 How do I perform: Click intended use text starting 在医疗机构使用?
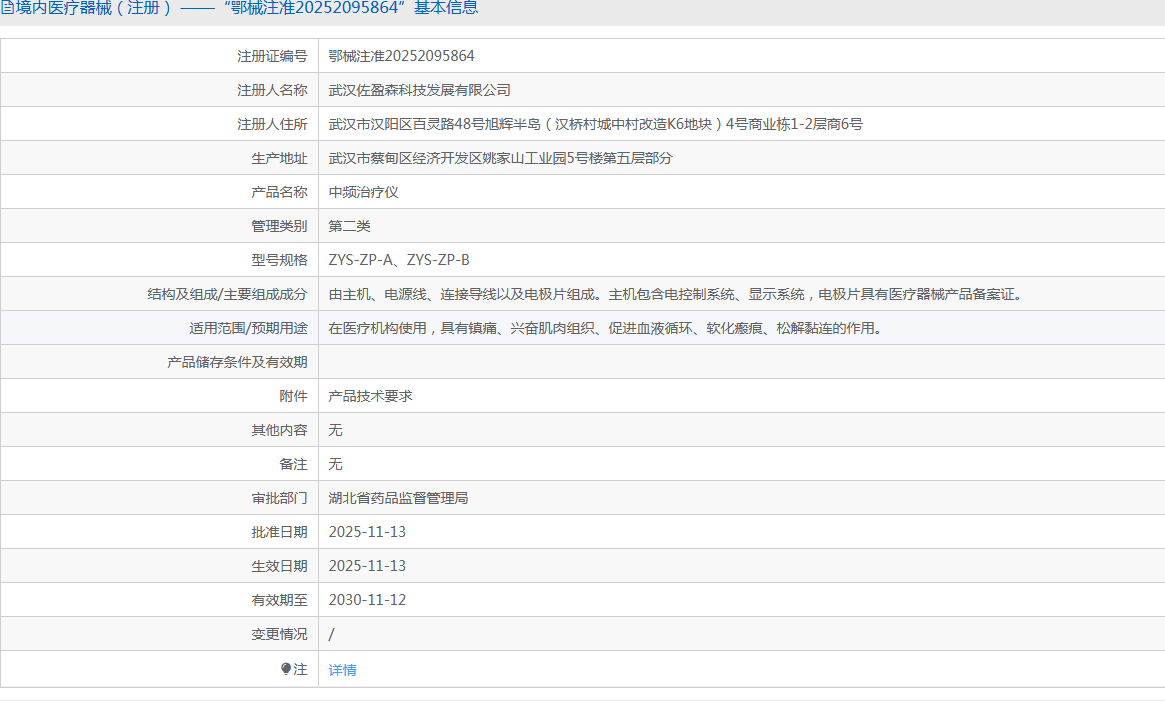tap(608, 328)
